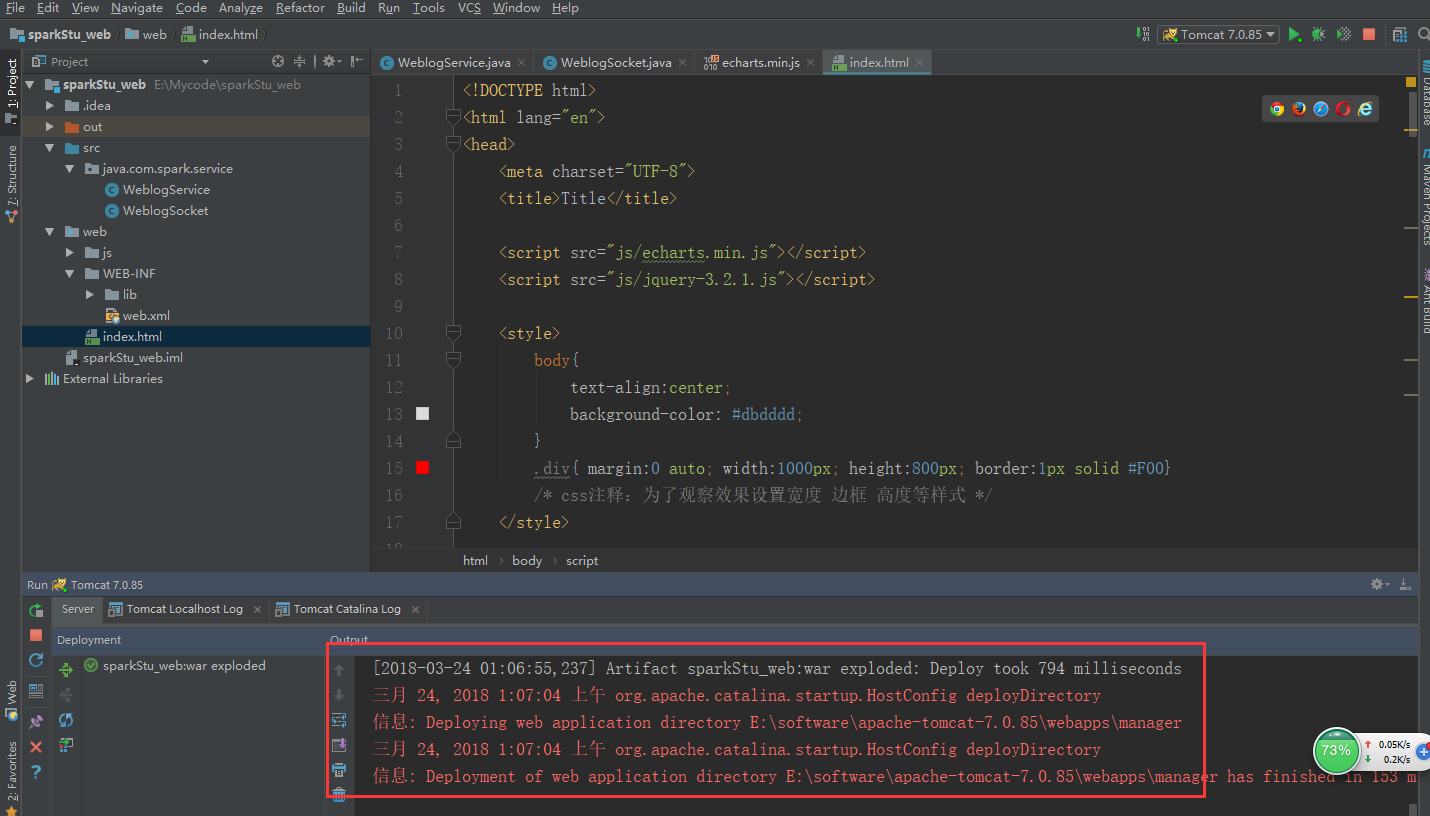Open page preview in Firefox browser icon
The image size is (1430, 816).
(x=1299, y=109)
